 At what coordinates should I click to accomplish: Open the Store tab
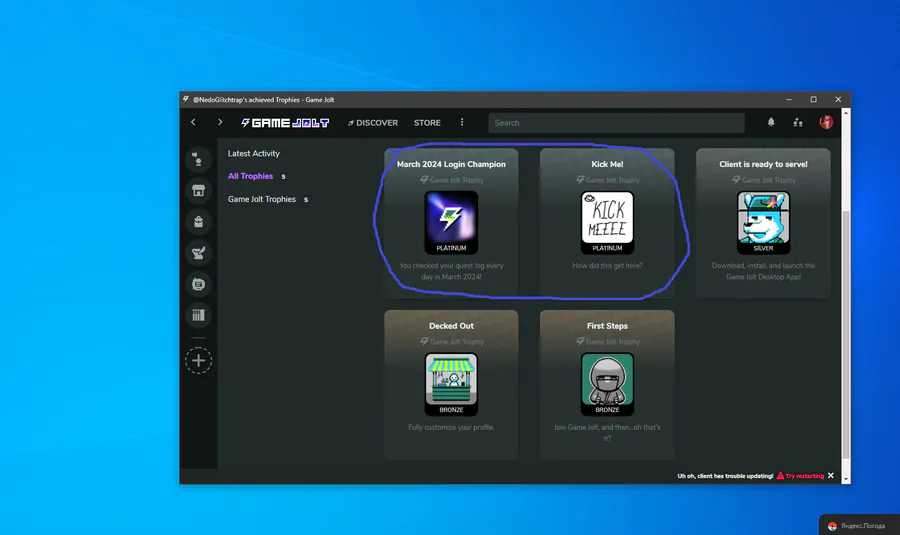tap(427, 123)
